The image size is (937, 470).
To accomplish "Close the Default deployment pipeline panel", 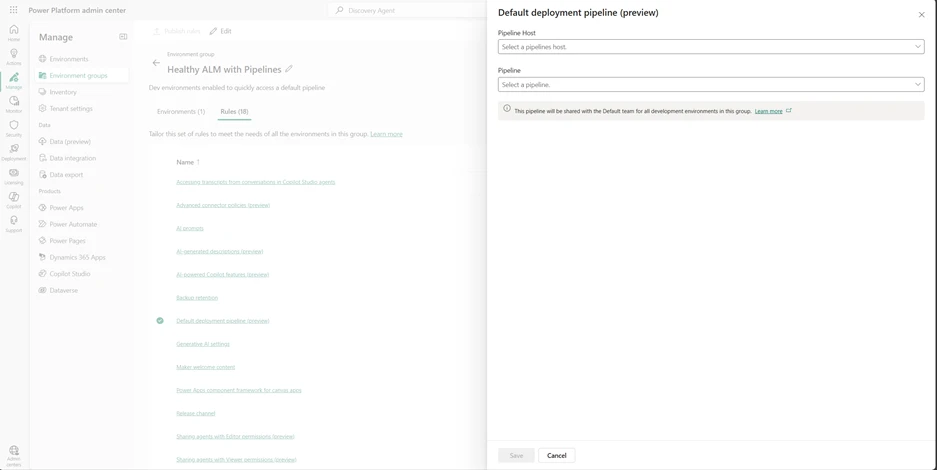I will tap(921, 14).
